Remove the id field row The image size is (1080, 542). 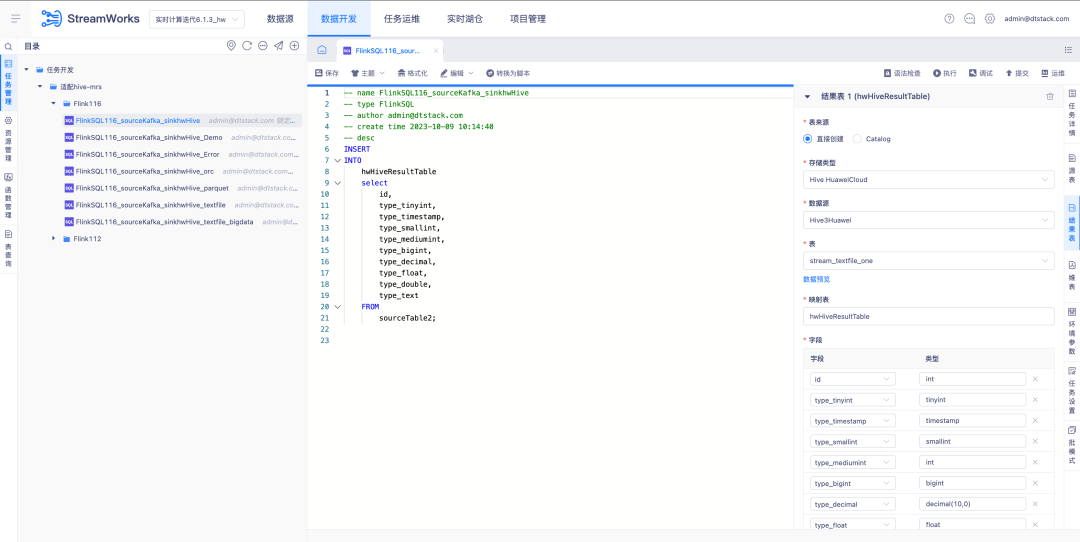[1035, 379]
